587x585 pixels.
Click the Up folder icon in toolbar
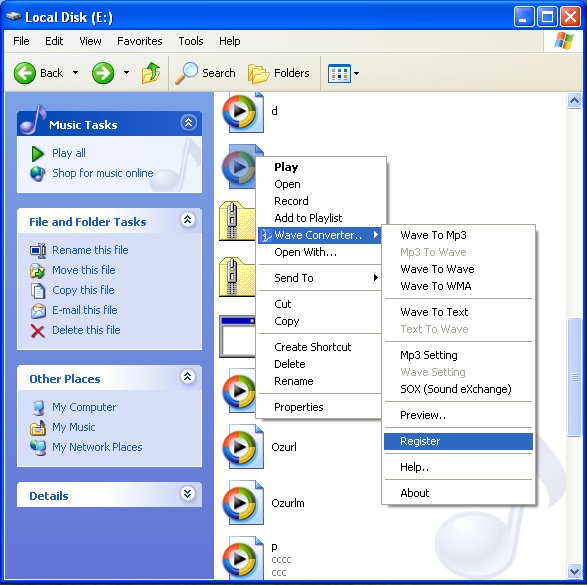tap(150, 73)
